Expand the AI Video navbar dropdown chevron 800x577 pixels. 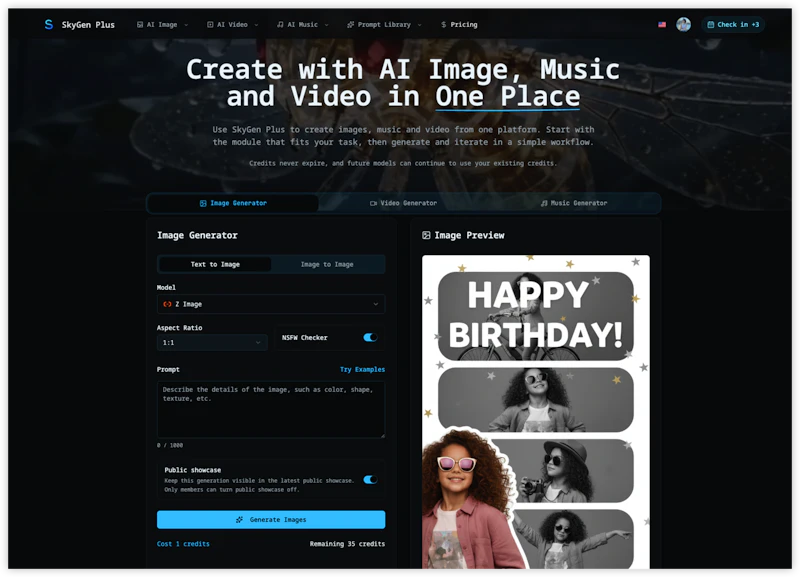pyautogui.click(x=257, y=24)
